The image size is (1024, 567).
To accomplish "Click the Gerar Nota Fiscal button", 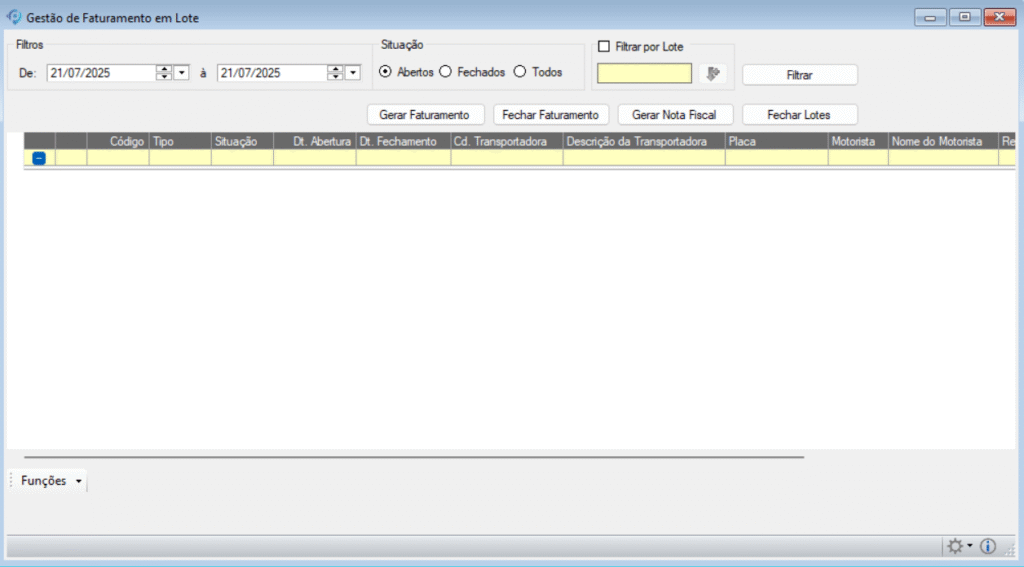I will [x=674, y=114].
